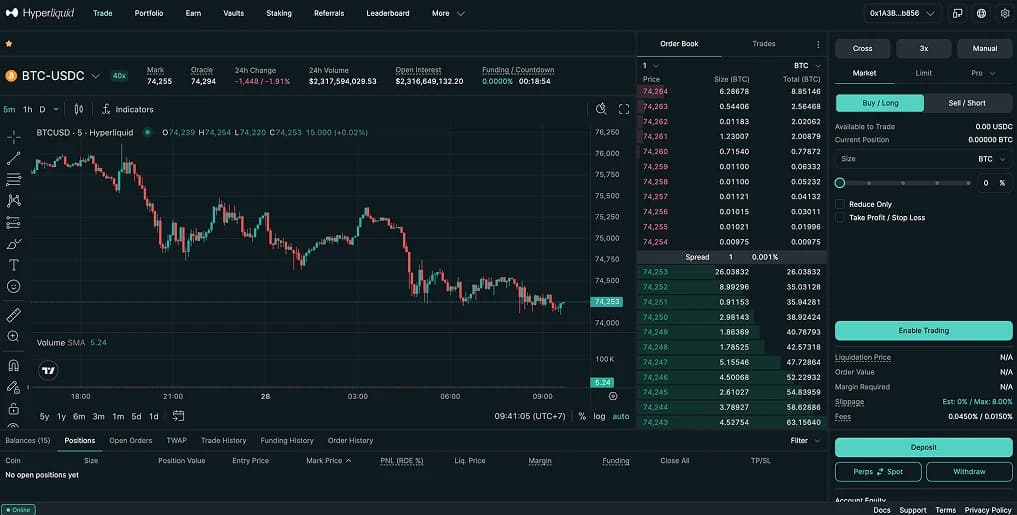Switch to the Trades tab
Viewport: 1017px width, 515px height.
point(763,44)
